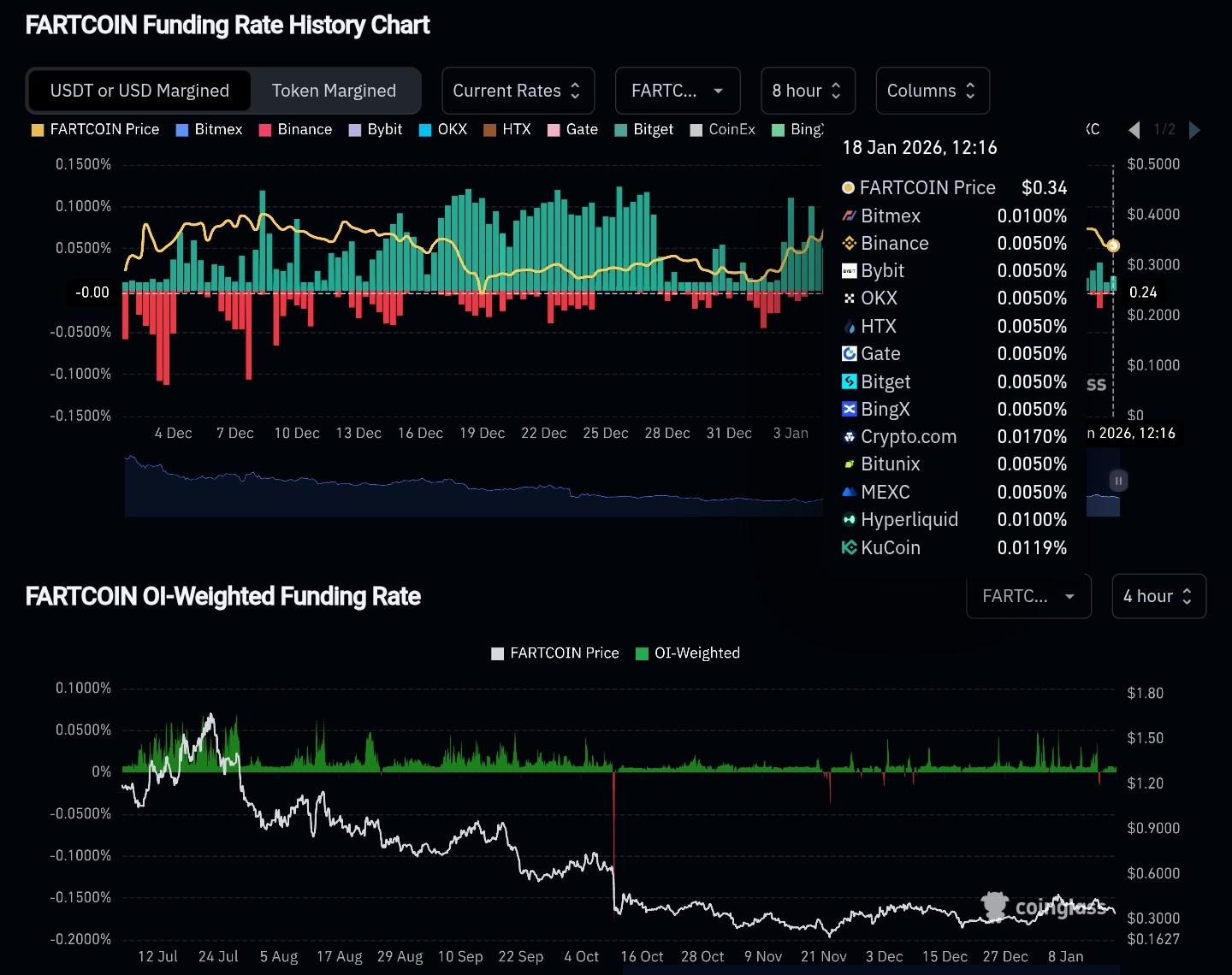Expand the Columns dropdown
The image size is (1232, 975).
932,91
